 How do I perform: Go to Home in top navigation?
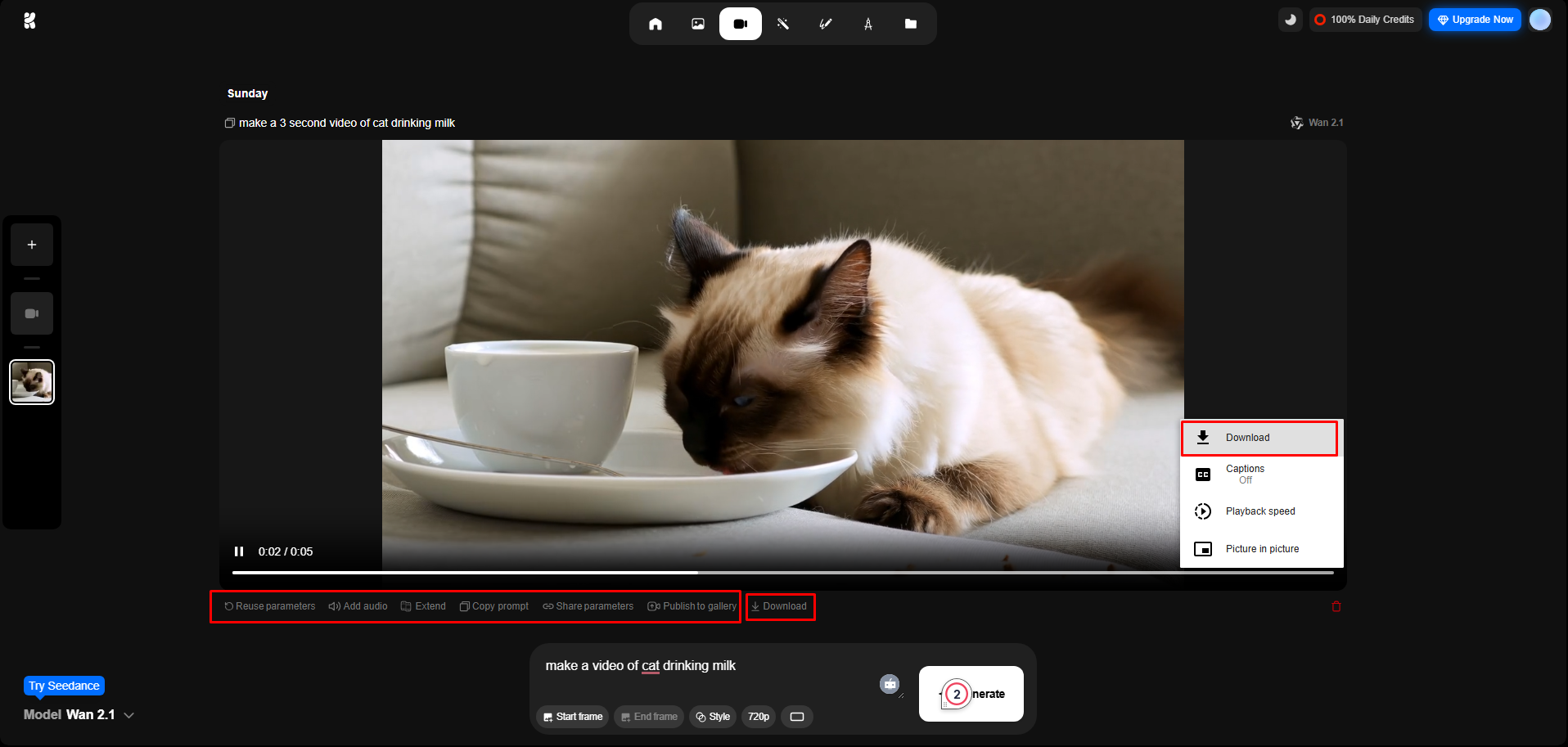(656, 24)
